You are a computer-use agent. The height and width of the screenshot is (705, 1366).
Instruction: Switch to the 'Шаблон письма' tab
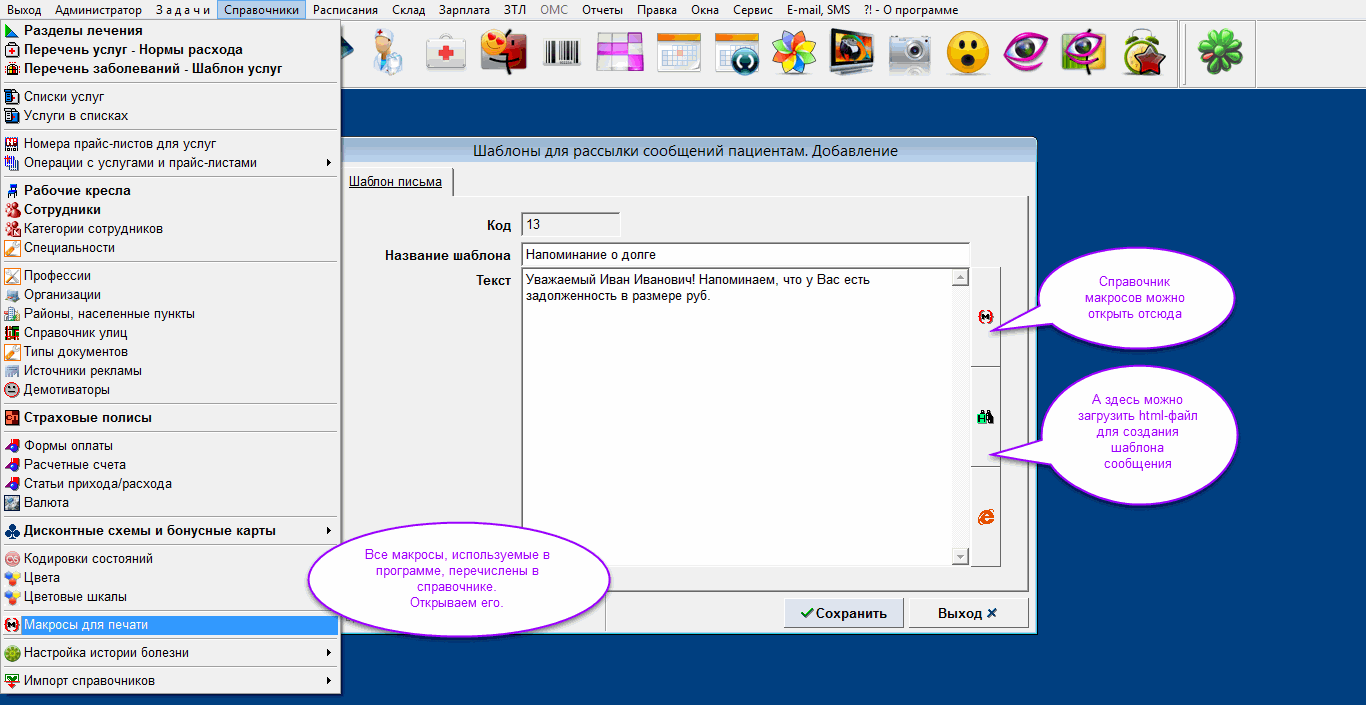395,182
